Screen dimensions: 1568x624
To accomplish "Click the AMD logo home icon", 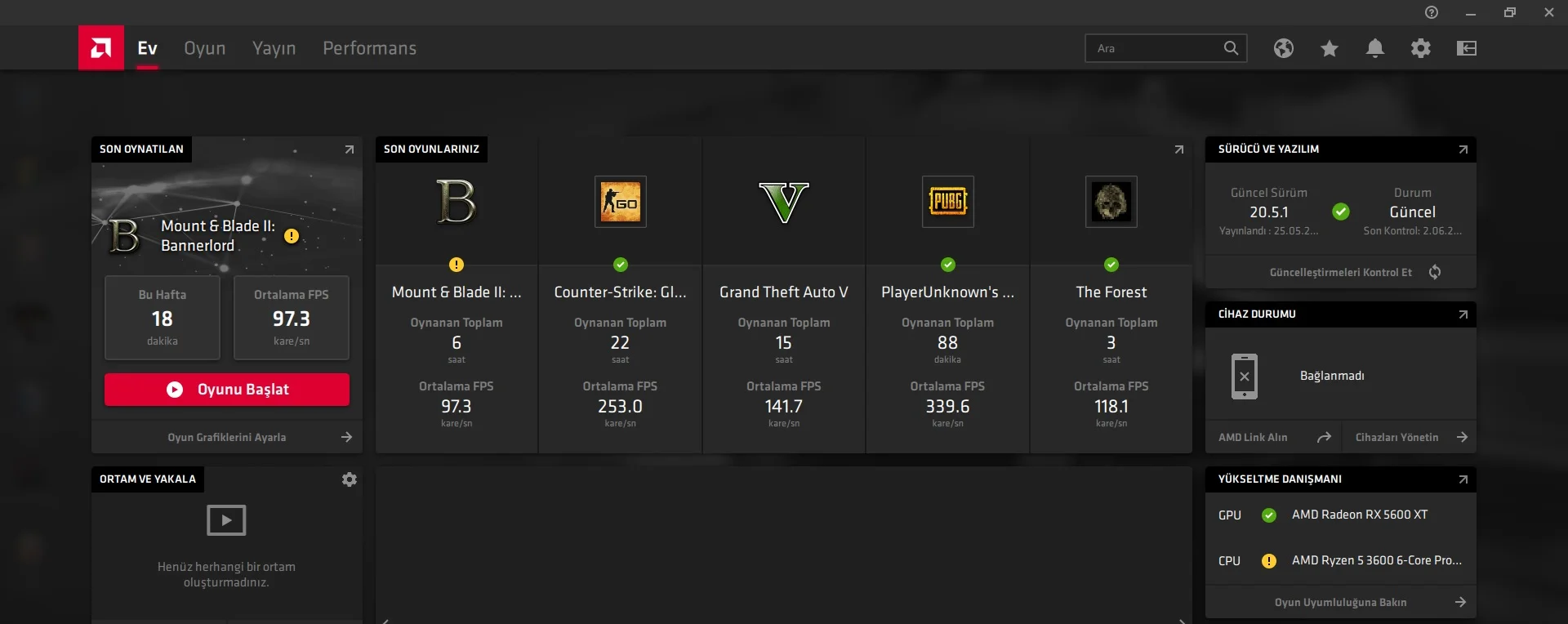I will [x=101, y=47].
